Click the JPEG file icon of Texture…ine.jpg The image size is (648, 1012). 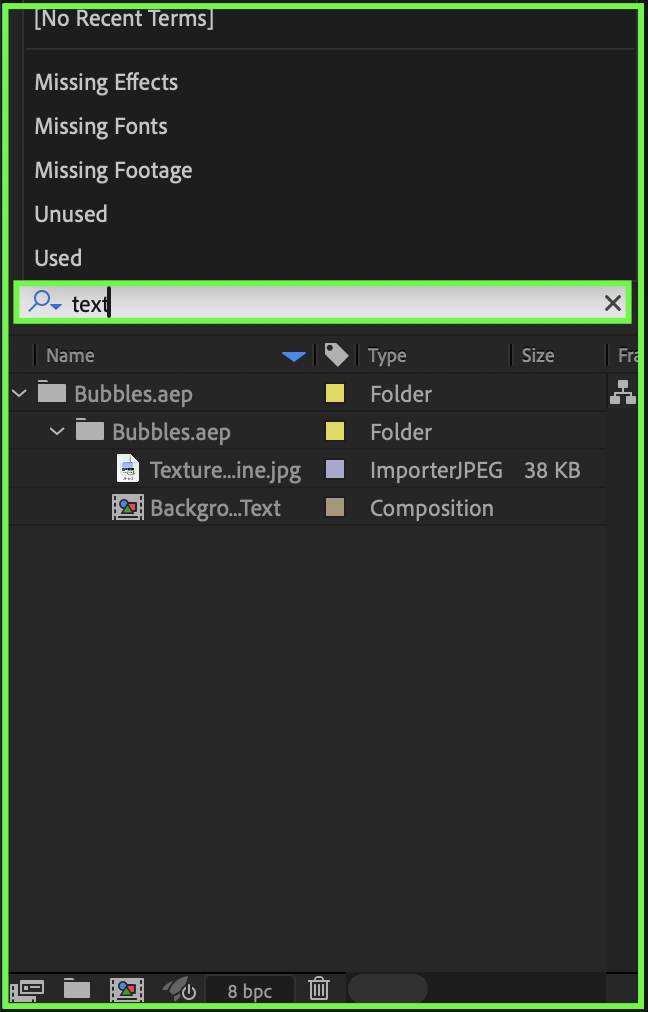pyautogui.click(x=128, y=469)
